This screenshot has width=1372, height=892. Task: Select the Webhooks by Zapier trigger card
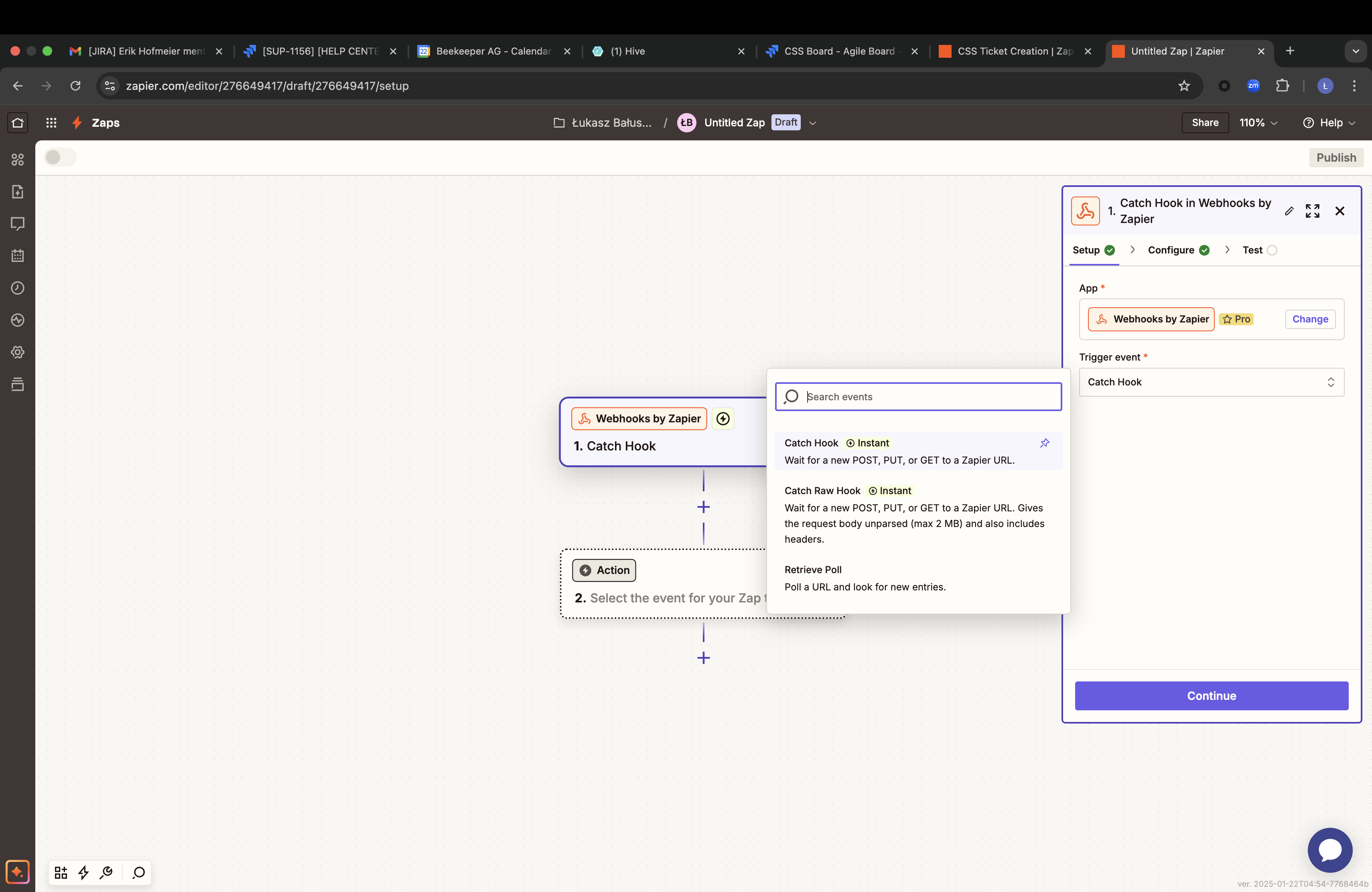[x=664, y=432]
